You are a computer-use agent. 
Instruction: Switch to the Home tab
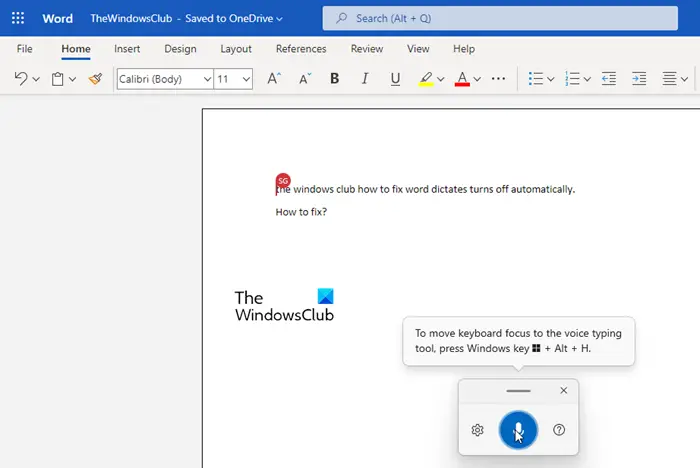click(x=76, y=49)
